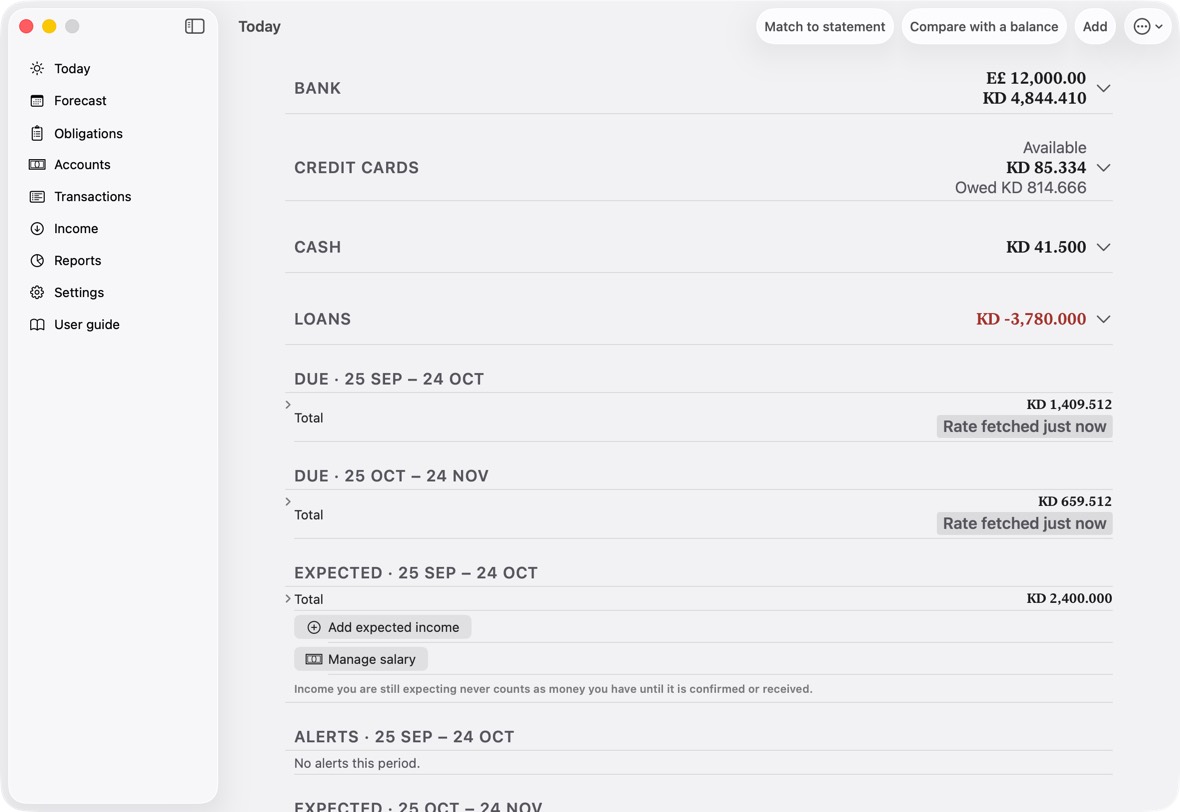Open the ellipsis more-options menu
This screenshot has width=1180, height=812.
pyautogui.click(x=1148, y=26)
